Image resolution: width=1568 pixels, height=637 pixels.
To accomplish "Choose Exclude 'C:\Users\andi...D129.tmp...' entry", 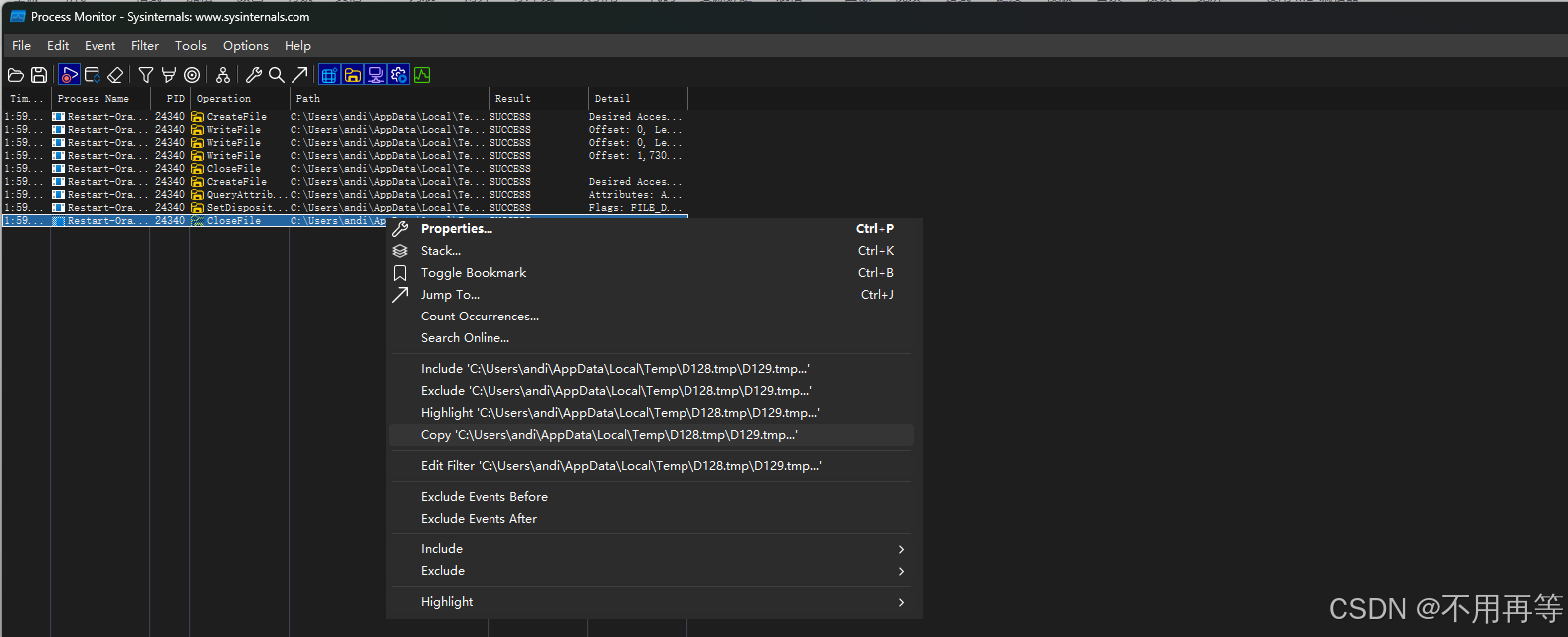I will click(650, 391).
